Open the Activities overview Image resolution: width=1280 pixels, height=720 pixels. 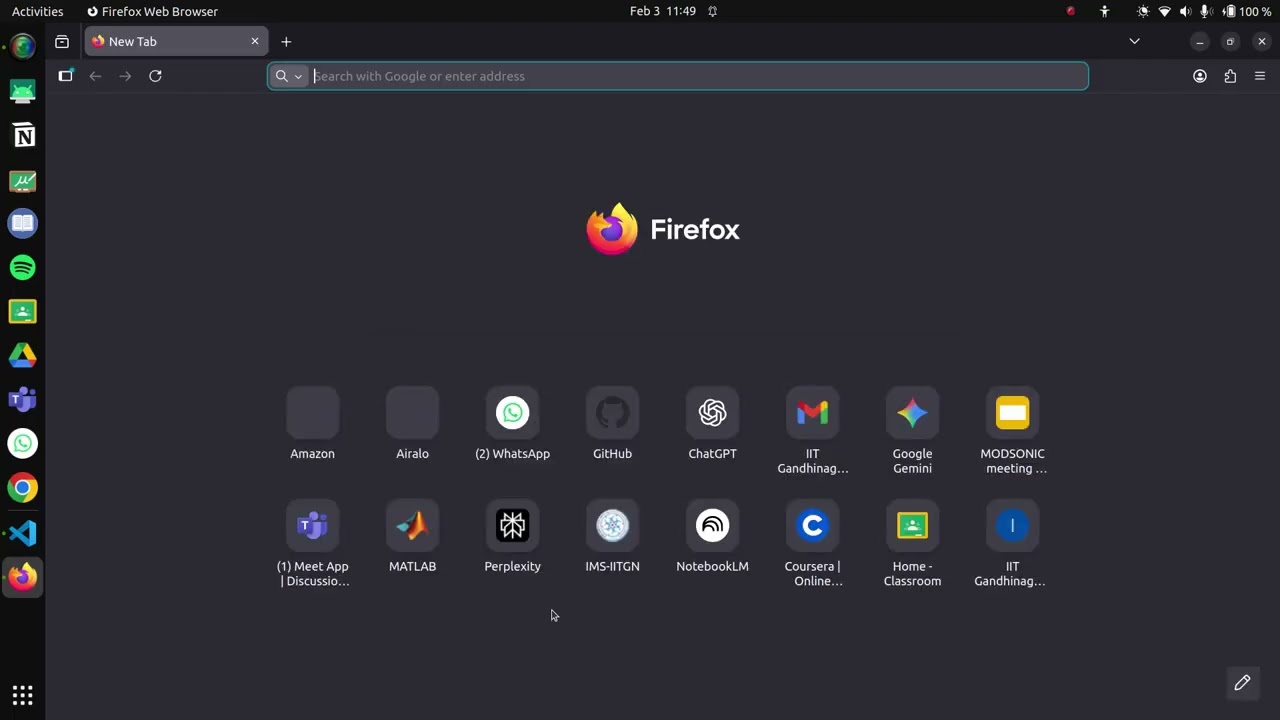[37, 12]
